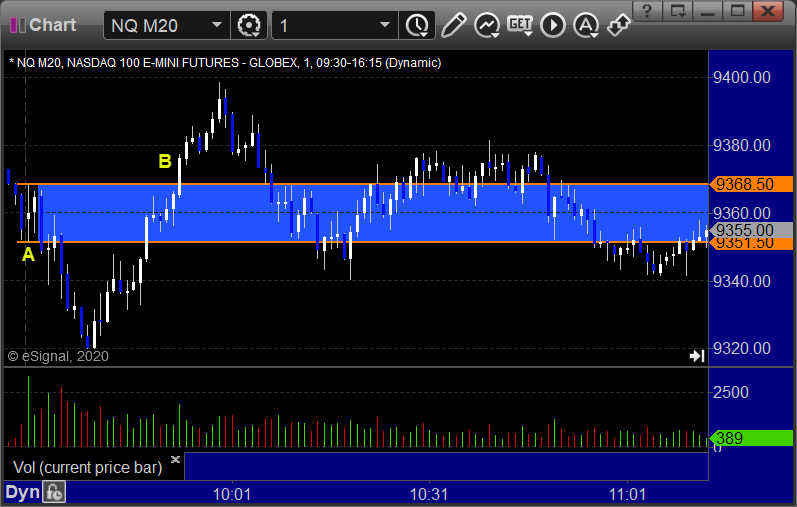This screenshot has width=797, height=507.
Task: Click the yellow B annotation label
Action: (165, 161)
